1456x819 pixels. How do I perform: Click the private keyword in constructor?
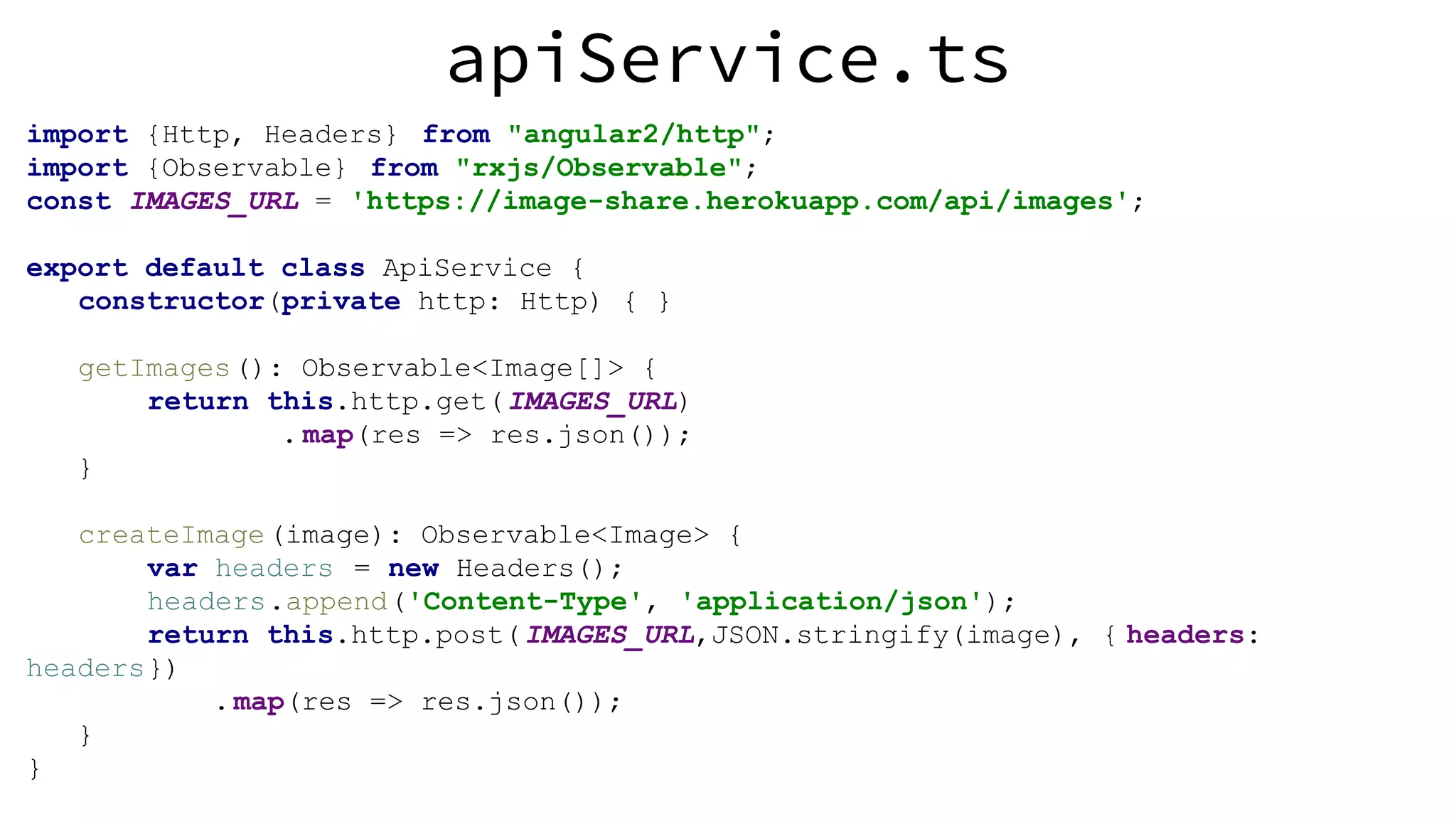point(341,301)
